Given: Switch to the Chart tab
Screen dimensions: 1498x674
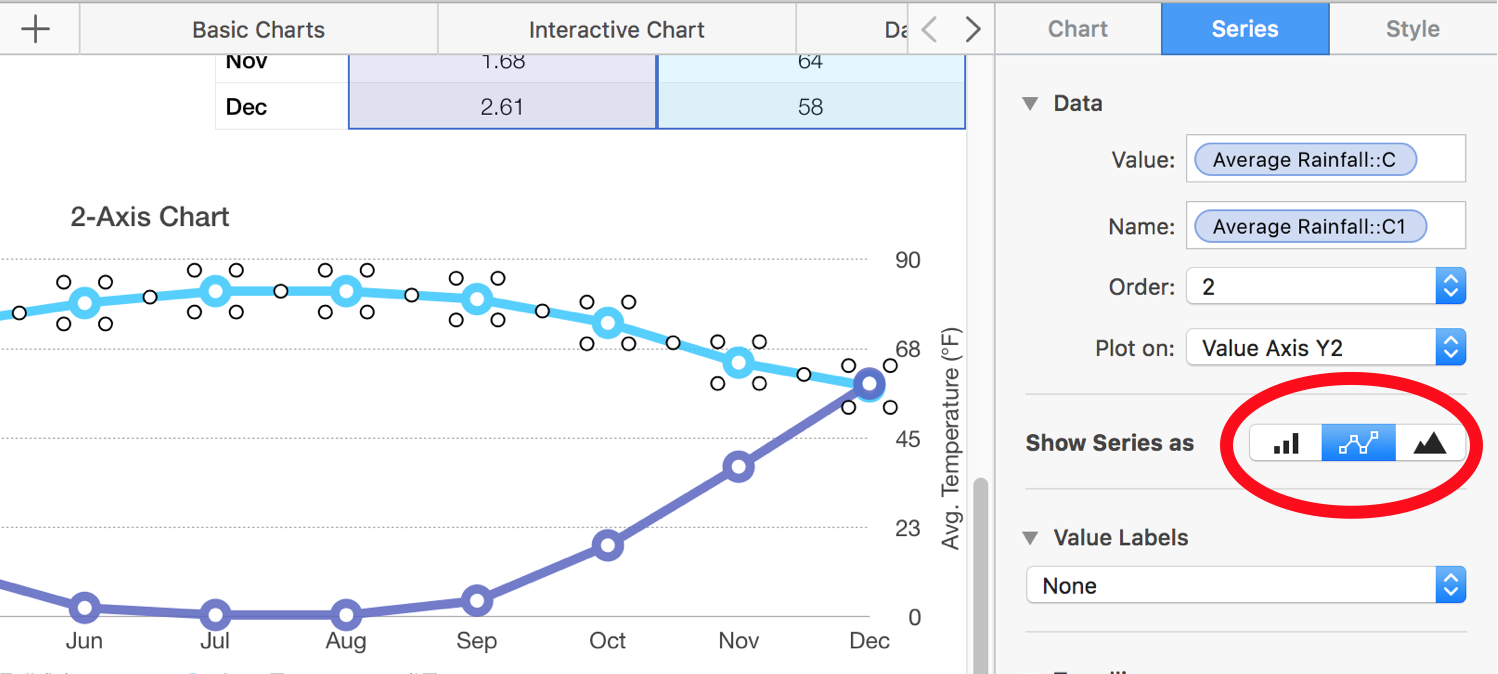Looking at the screenshot, I should [1078, 29].
